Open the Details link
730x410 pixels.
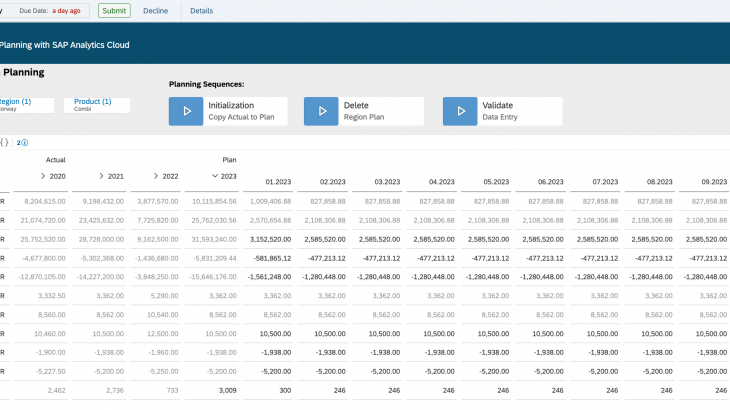(202, 11)
